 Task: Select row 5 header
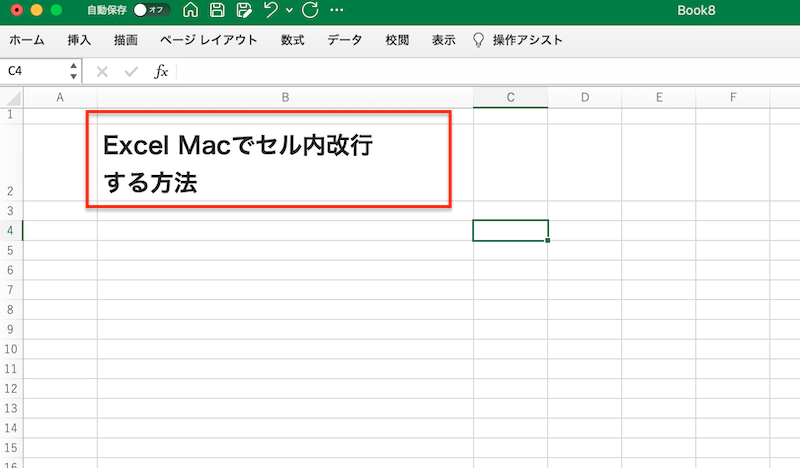(11, 251)
